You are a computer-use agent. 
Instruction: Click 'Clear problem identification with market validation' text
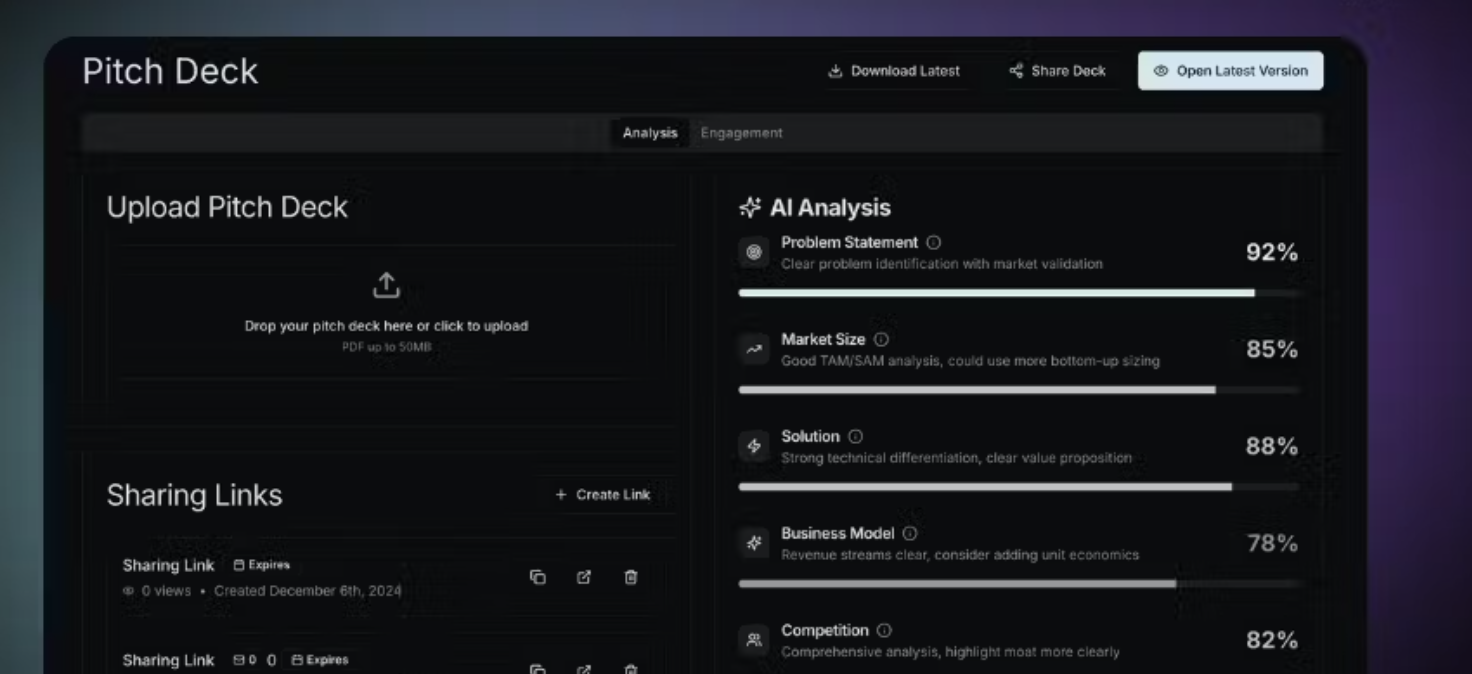(x=942, y=264)
